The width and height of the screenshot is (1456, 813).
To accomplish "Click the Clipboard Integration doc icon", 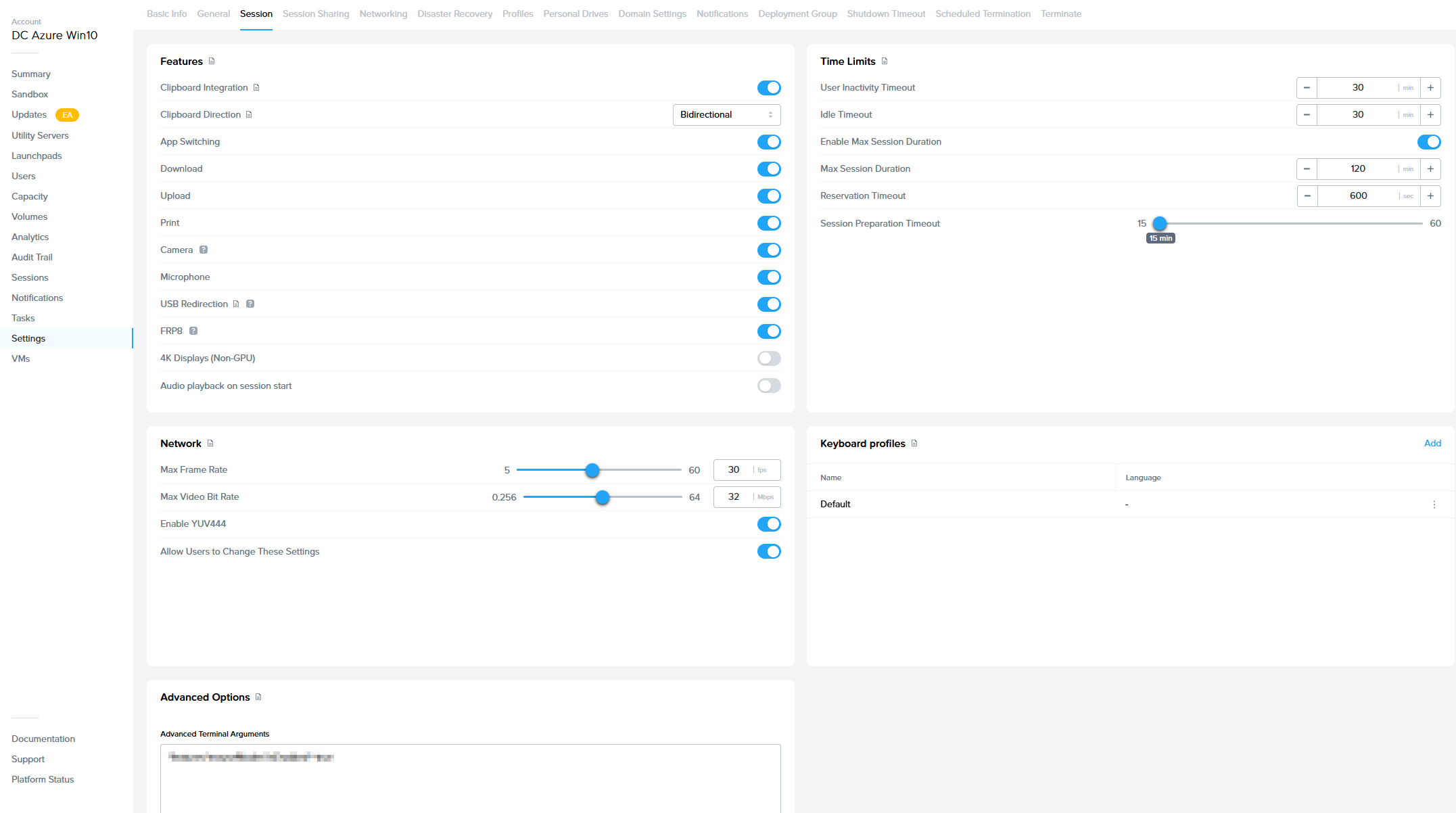I will (x=256, y=88).
